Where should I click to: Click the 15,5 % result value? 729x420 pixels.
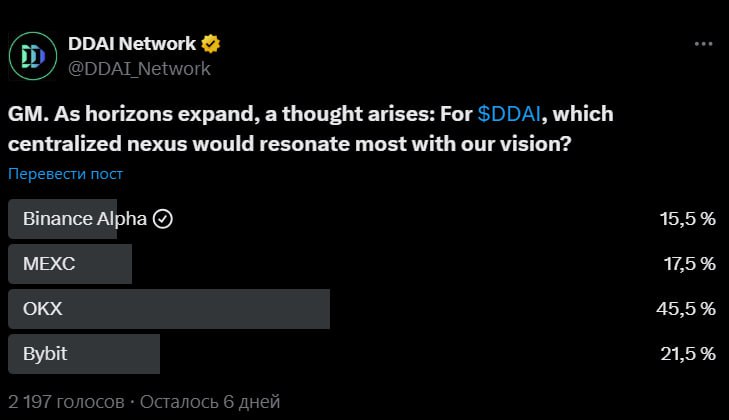[x=688, y=219]
